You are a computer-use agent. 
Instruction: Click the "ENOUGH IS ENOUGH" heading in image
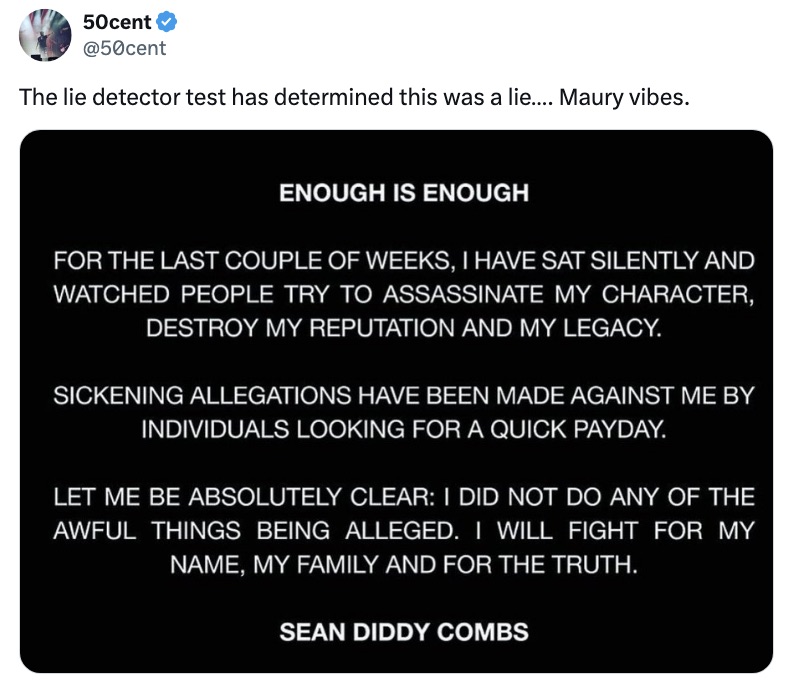tap(403, 192)
